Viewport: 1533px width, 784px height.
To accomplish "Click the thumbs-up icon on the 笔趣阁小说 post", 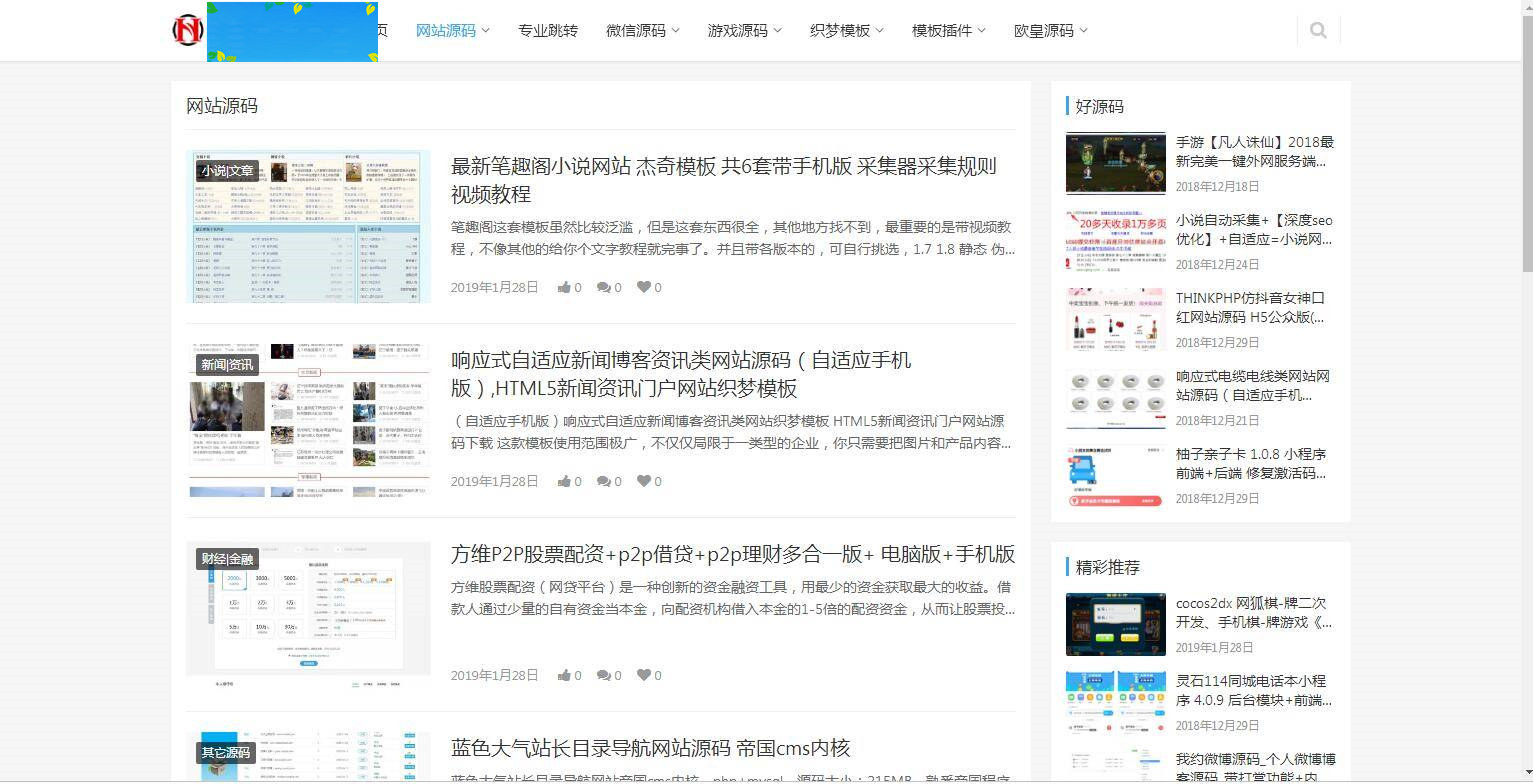I will click(x=564, y=287).
